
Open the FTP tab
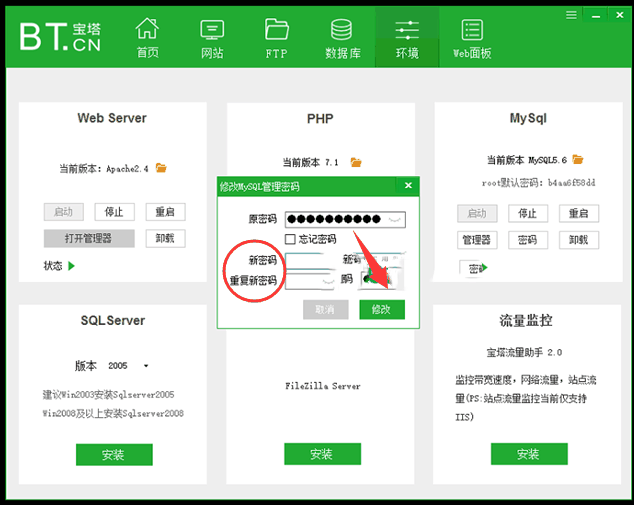pyautogui.click(x=277, y=38)
